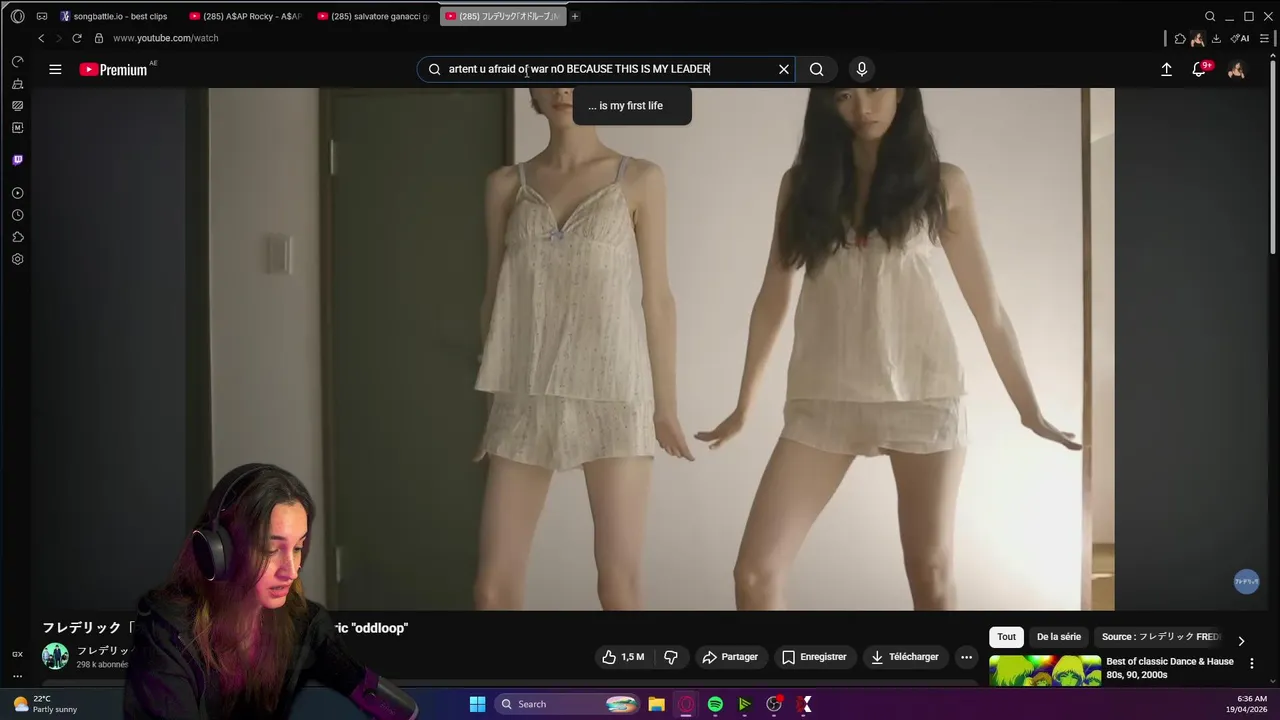The width and height of the screenshot is (1280, 720).
Task: Open more actions three-dot button under video
Action: [966, 657]
